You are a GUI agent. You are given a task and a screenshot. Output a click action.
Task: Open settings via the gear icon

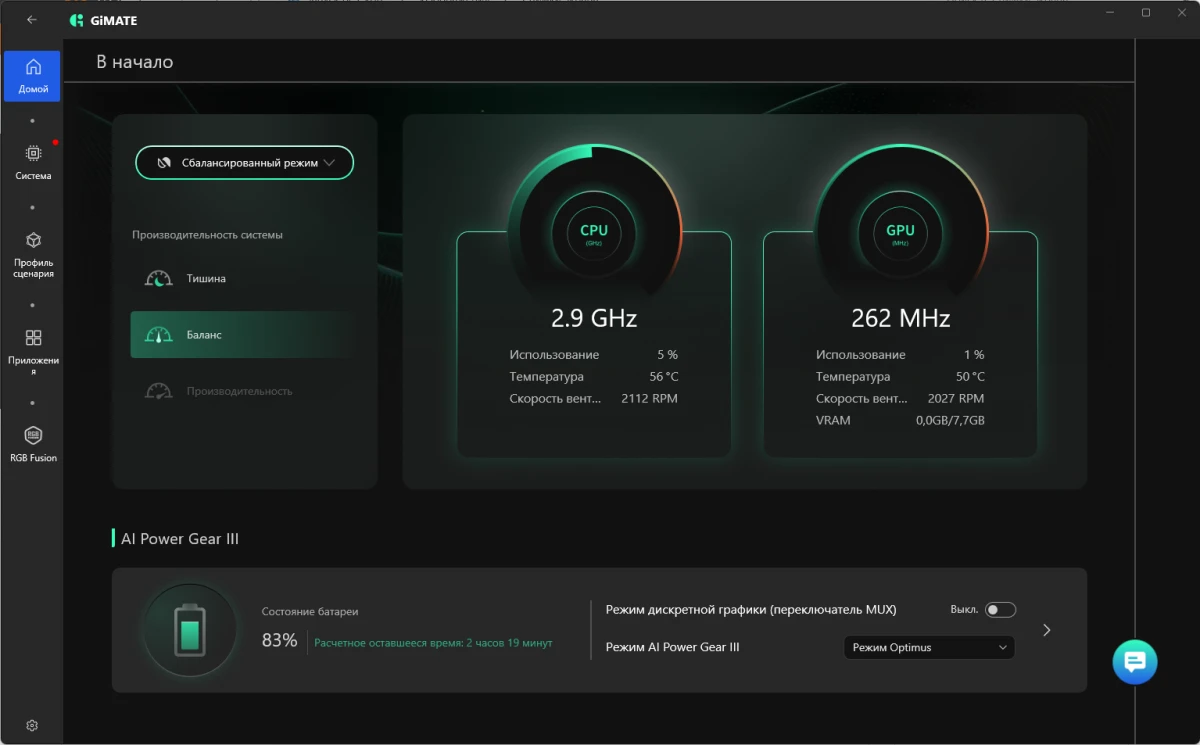pos(32,725)
